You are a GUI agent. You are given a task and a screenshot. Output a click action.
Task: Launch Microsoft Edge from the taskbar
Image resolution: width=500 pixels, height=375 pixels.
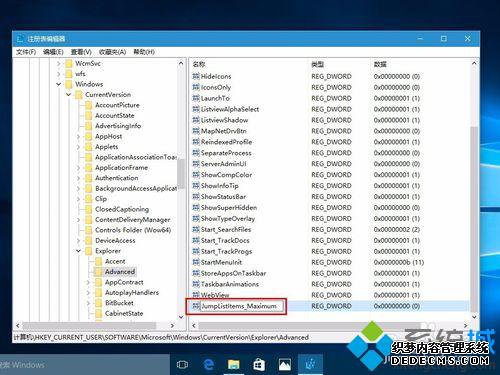(209, 365)
